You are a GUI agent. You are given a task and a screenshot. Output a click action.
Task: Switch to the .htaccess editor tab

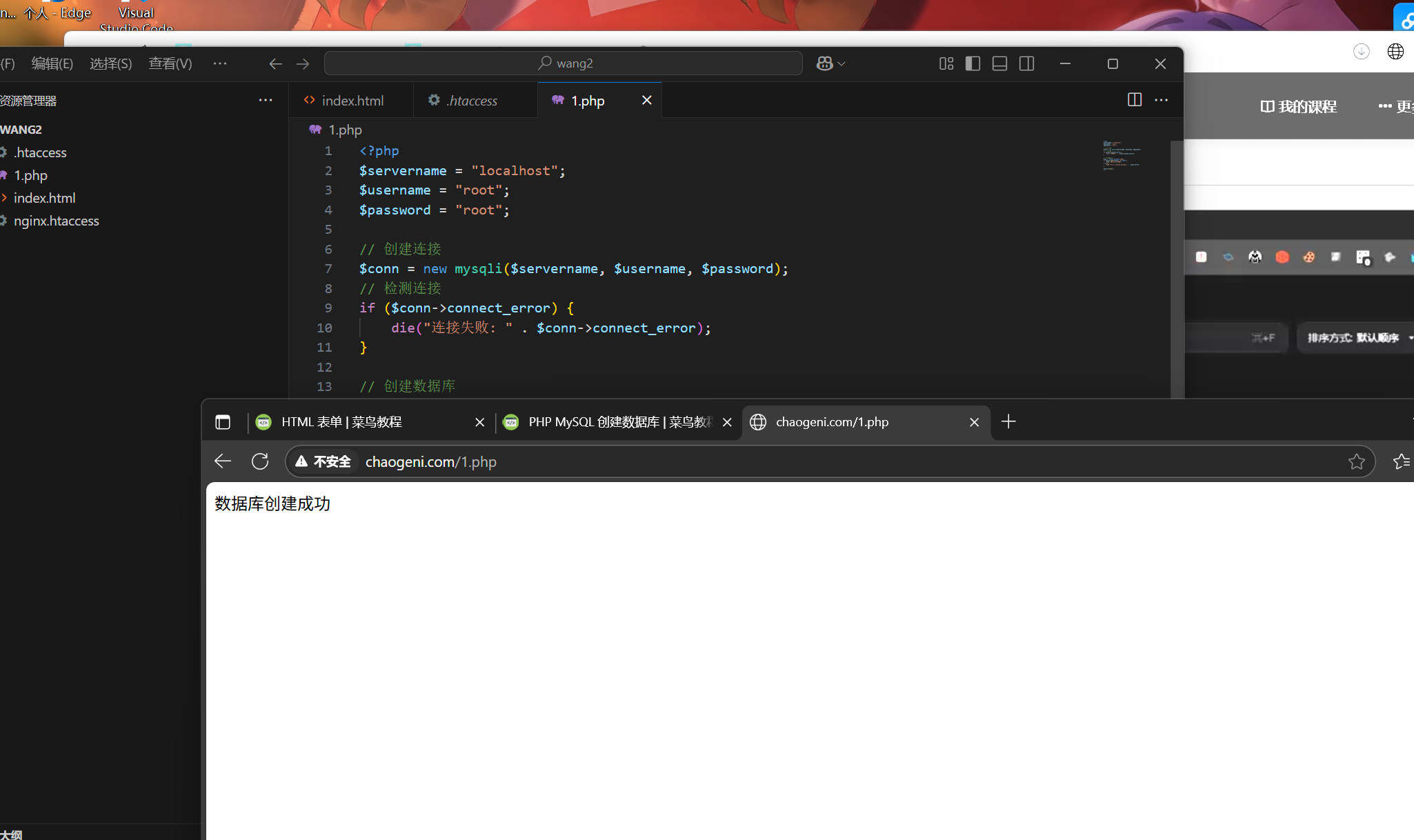[472, 100]
